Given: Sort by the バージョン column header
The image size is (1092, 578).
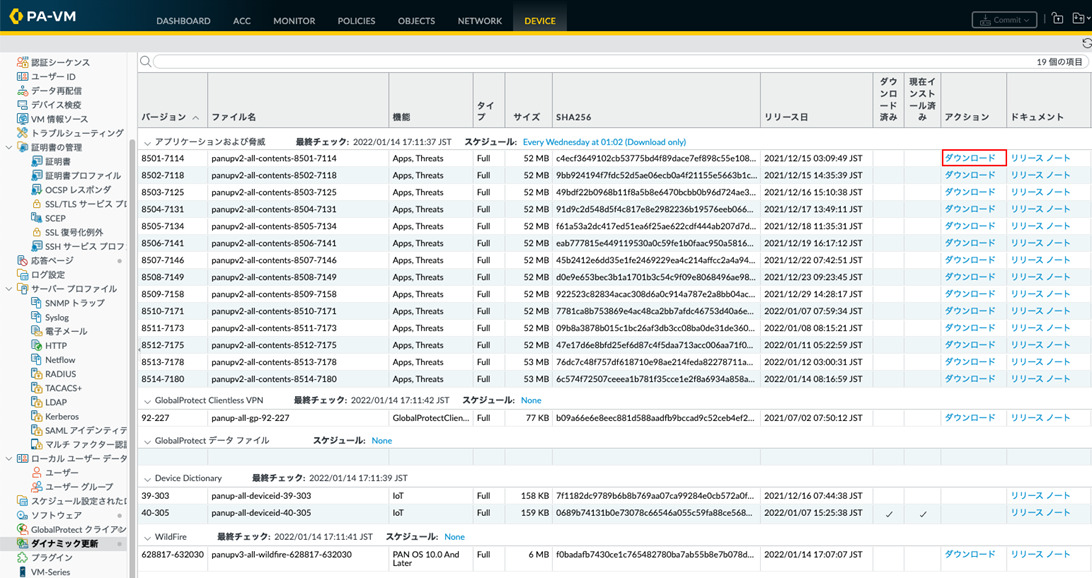Looking at the screenshot, I should click(173, 101).
